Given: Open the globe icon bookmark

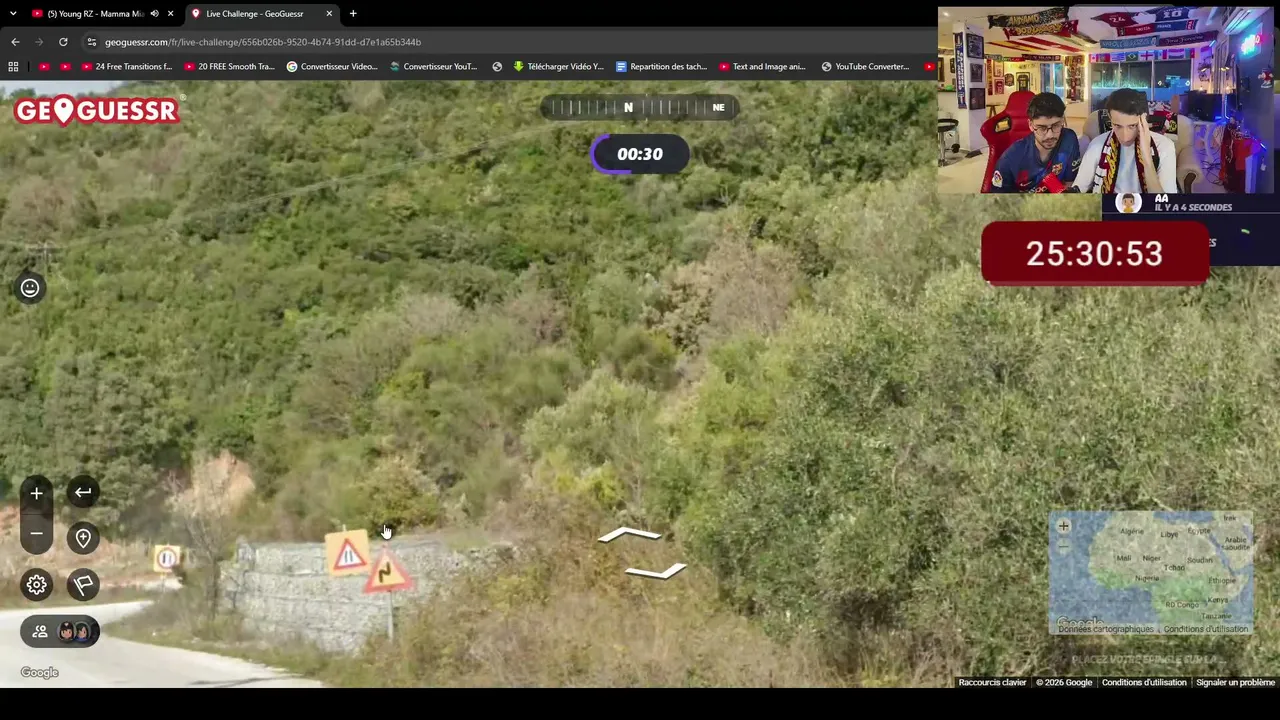Looking at the screenshot, I should coord(497,67).
